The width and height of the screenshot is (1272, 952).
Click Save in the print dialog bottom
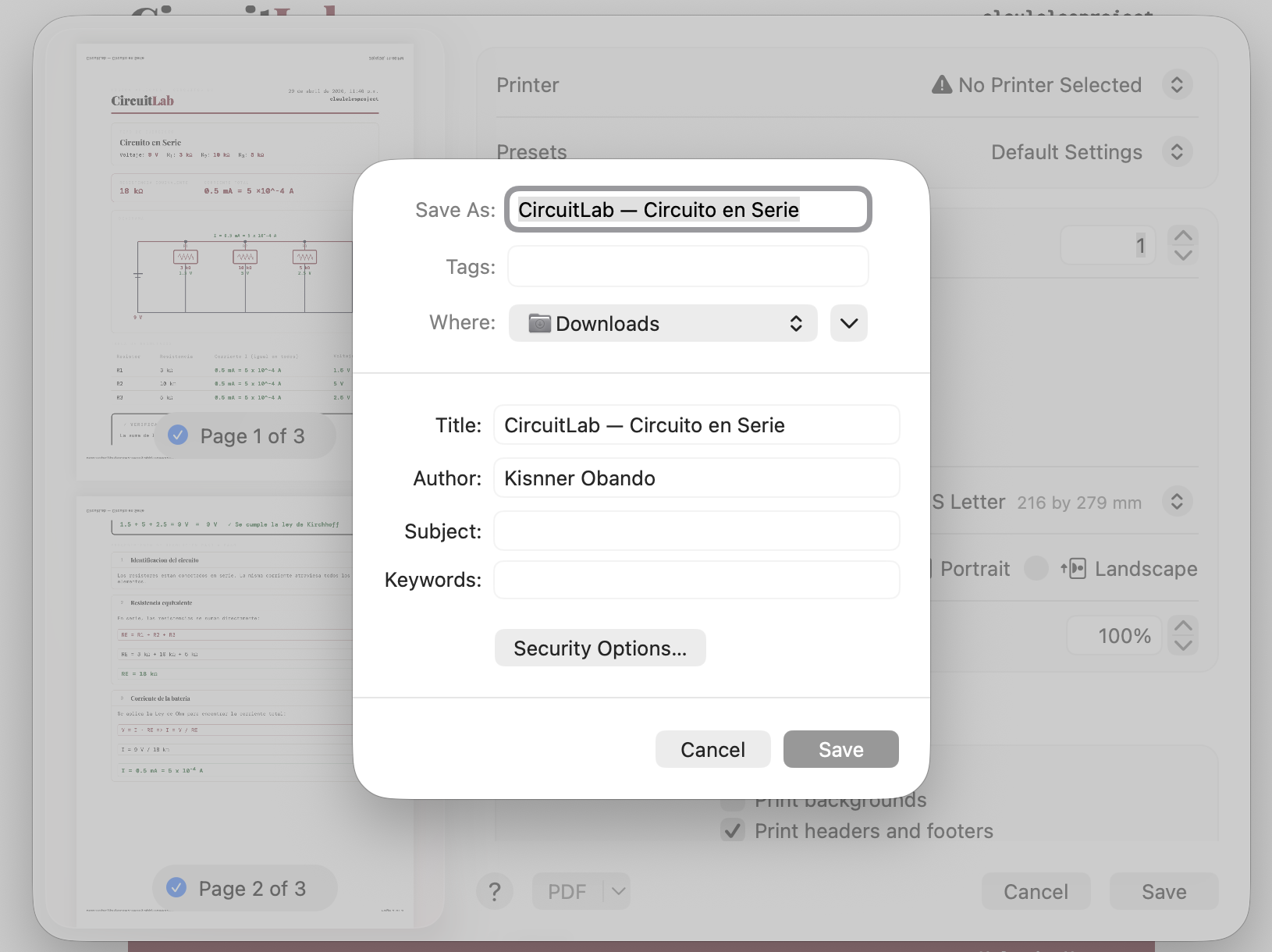[1164, 891]
